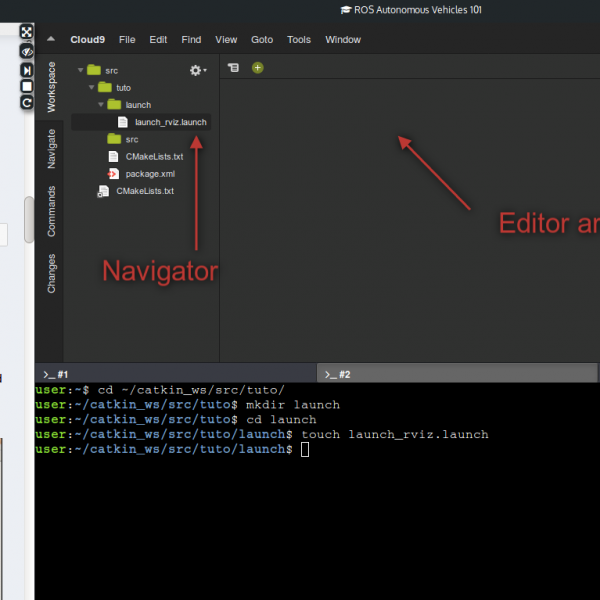The image size is (600, 600).
Task: Select the Workspace side tab
Action: (51, 87)
